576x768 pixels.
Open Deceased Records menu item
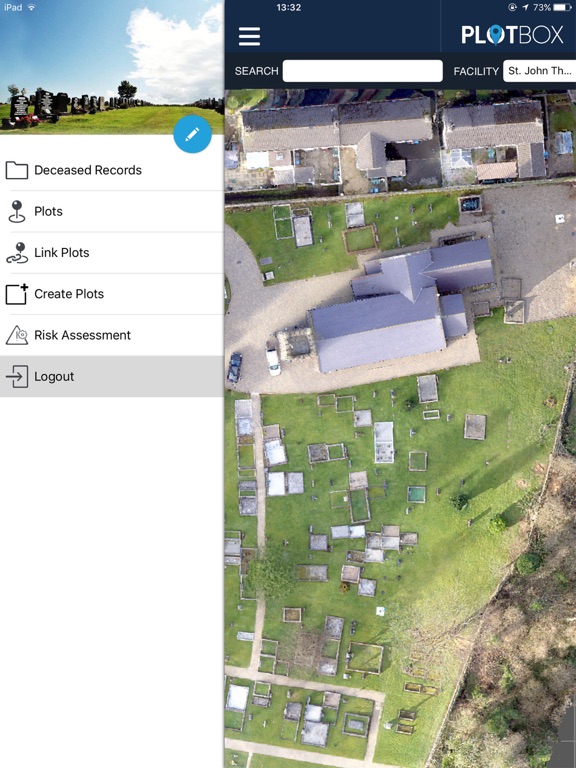[x=112, y=170]
